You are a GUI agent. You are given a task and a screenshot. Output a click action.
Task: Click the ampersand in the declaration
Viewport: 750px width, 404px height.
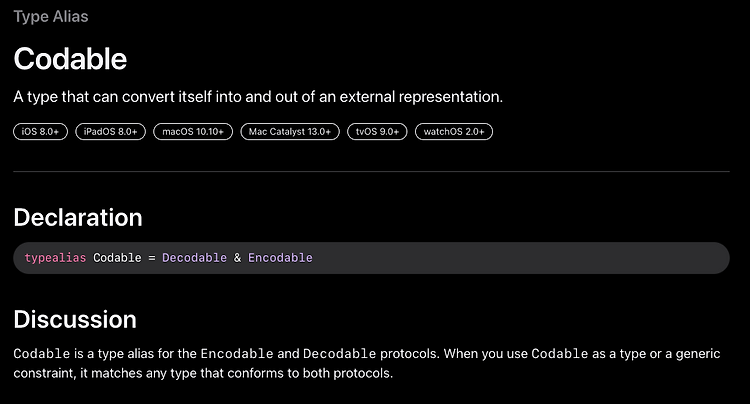click(237, 258)
